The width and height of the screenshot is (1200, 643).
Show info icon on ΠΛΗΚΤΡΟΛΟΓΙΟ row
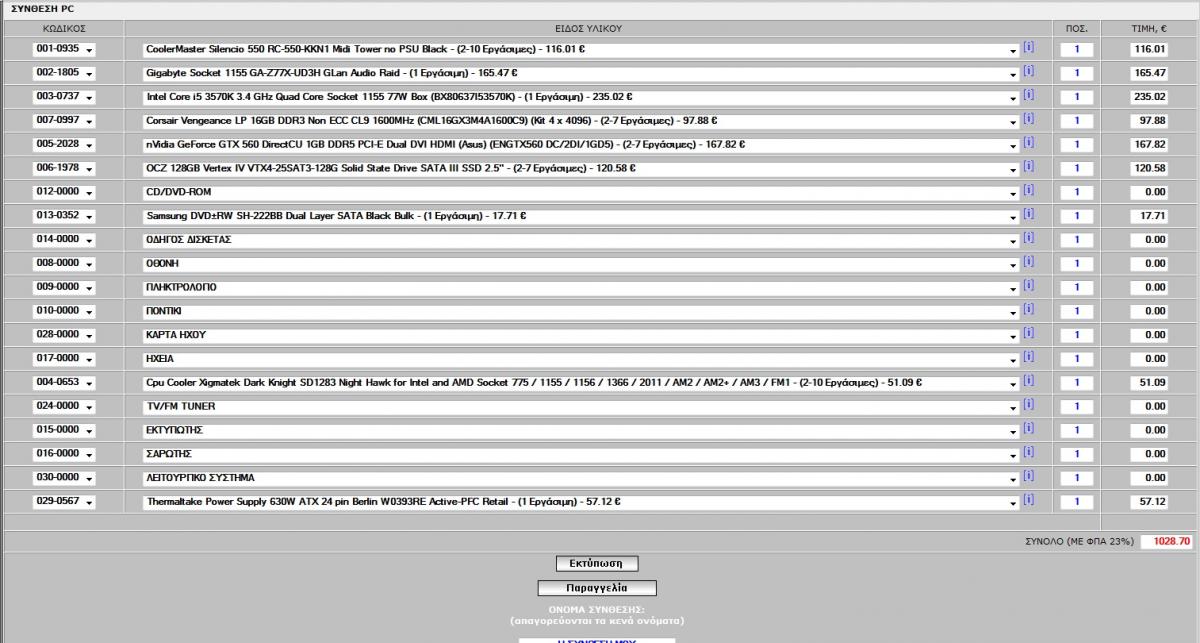coord(1028,286)
